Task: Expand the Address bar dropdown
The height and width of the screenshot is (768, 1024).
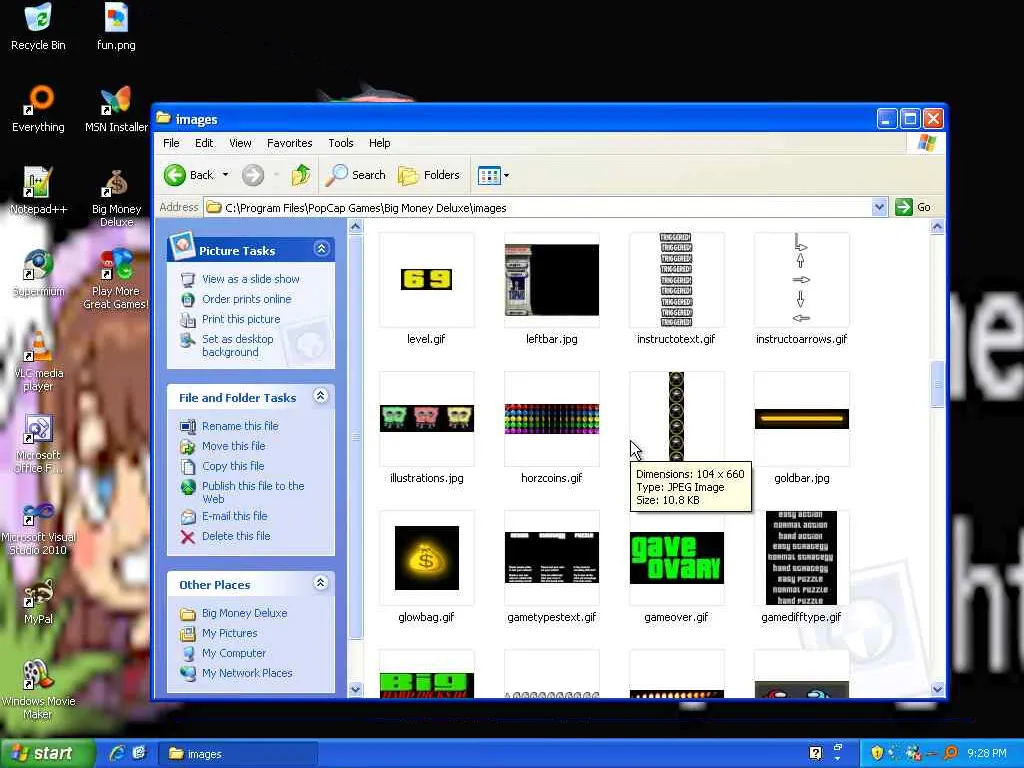Action: coord(879,207)
